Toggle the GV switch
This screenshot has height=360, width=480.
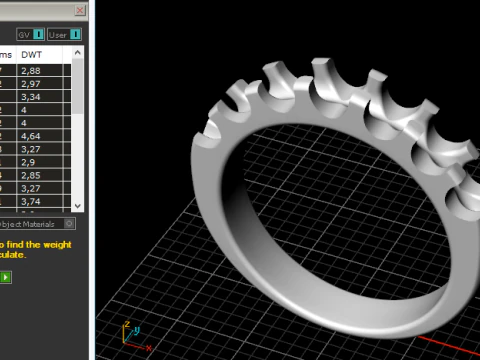click(30, 34)
